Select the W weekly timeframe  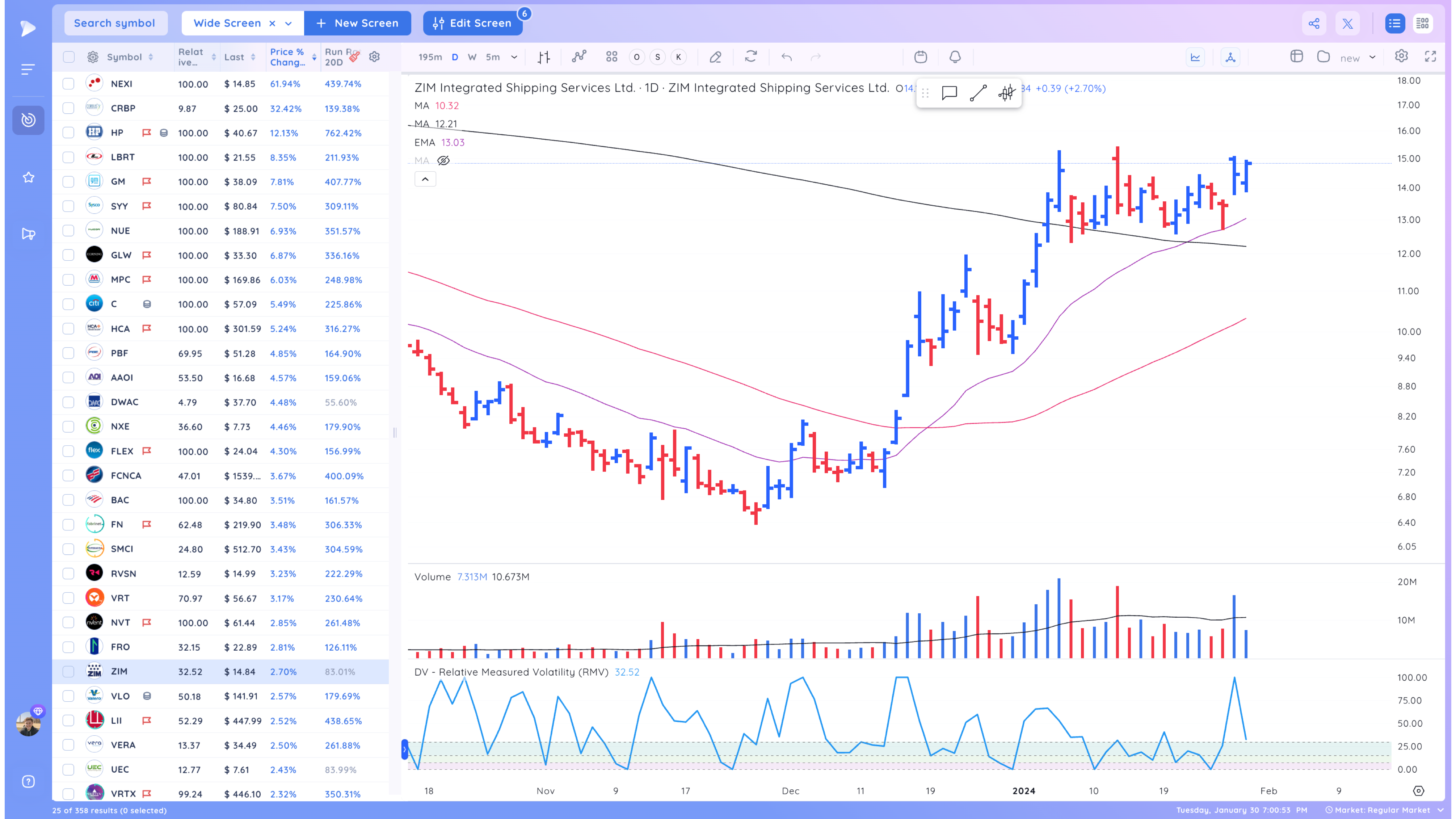click(x=472, y=57)
